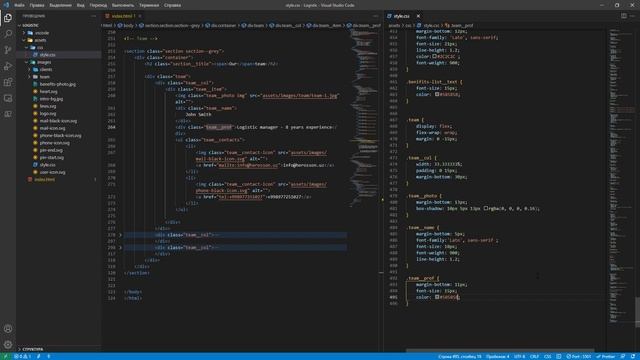
Task: Open logo.svg in explorer
Action: (x=58, y=113)
